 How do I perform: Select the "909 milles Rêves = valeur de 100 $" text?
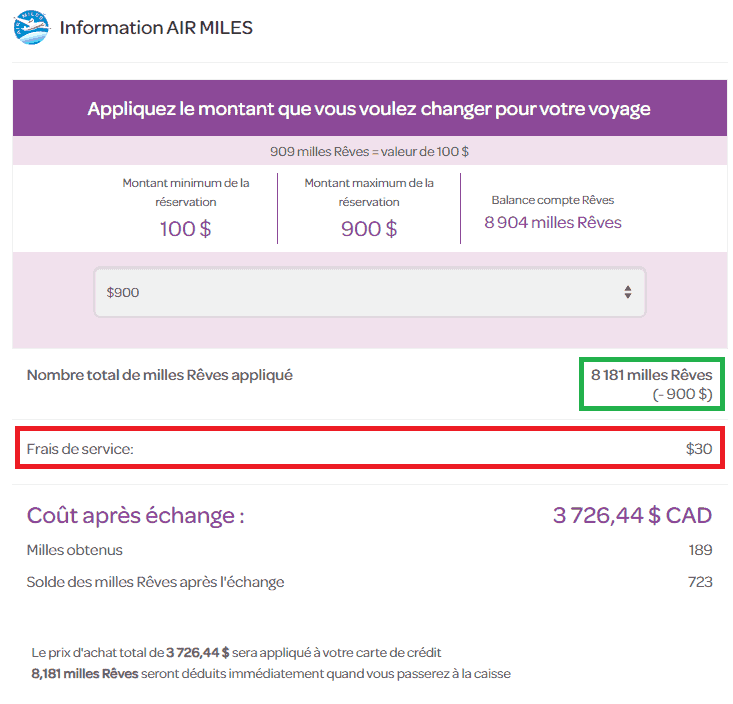(x=369, y=151)
